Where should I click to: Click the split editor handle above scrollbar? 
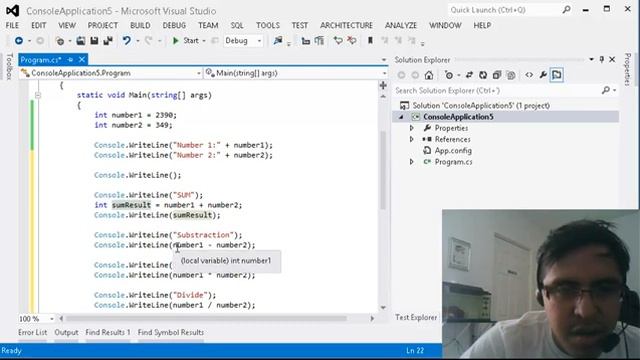click(x=383, y=85)
